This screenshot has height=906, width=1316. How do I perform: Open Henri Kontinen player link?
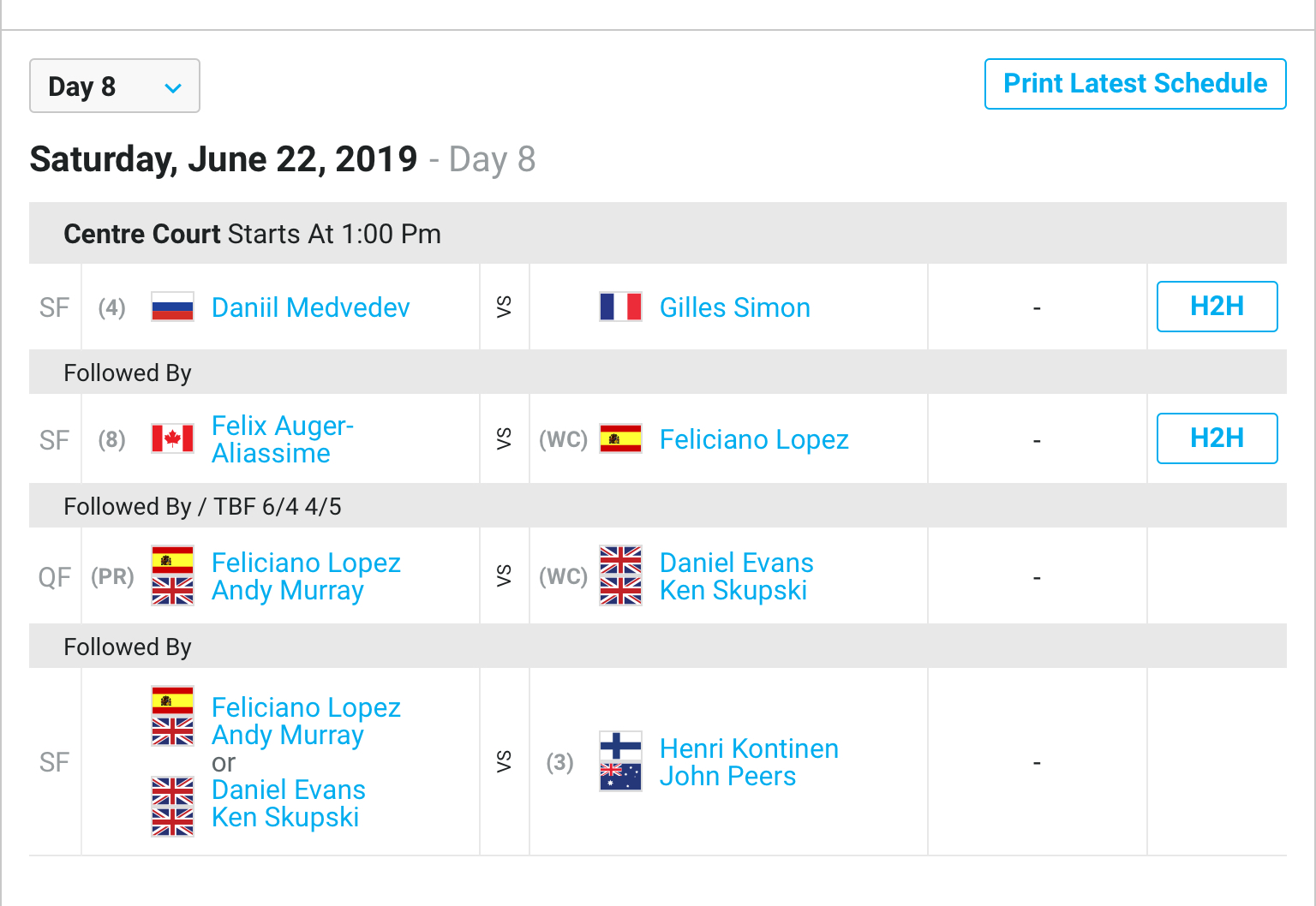click(x=749, y=748)
